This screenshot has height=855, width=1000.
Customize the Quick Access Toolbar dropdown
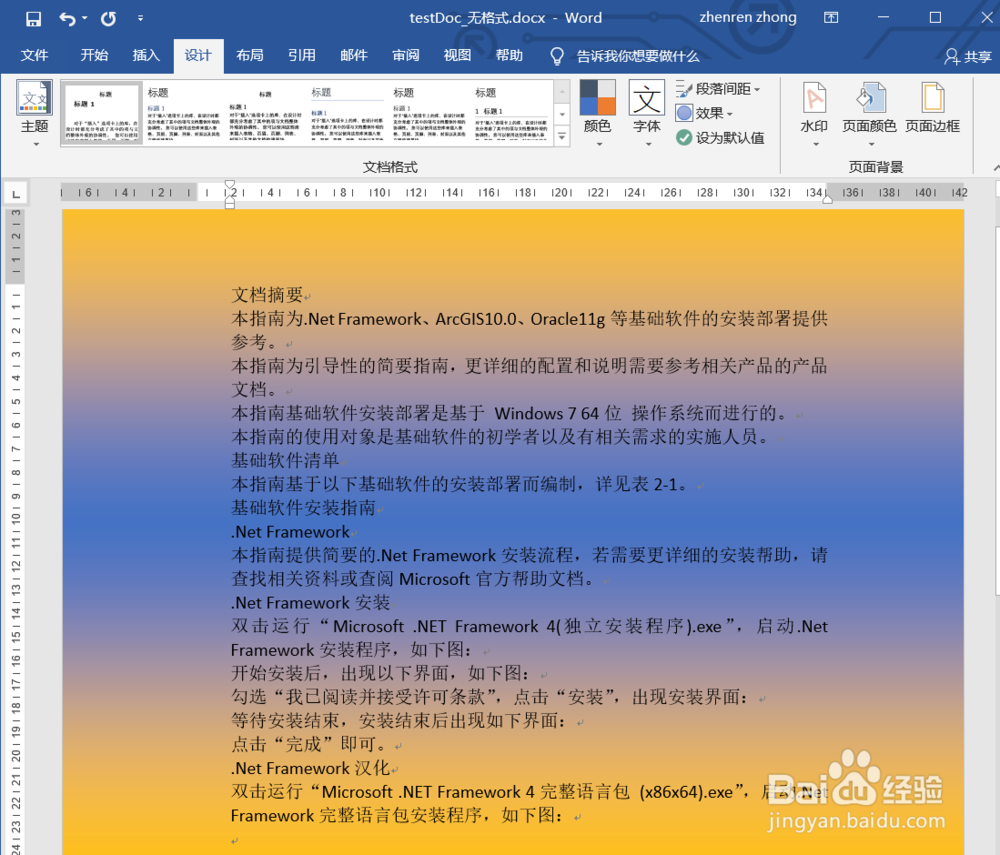pyautogui.click(x=140, y=18)
